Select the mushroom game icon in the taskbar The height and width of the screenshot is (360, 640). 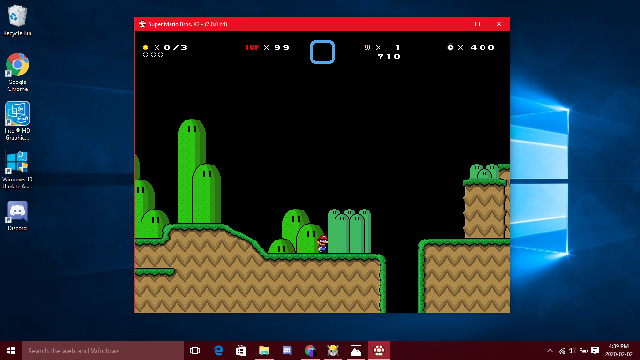379,351
